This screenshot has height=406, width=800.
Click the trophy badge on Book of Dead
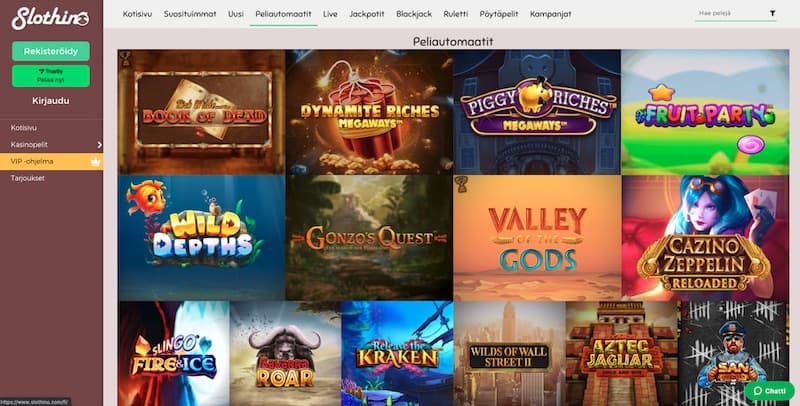coord(124,59)
